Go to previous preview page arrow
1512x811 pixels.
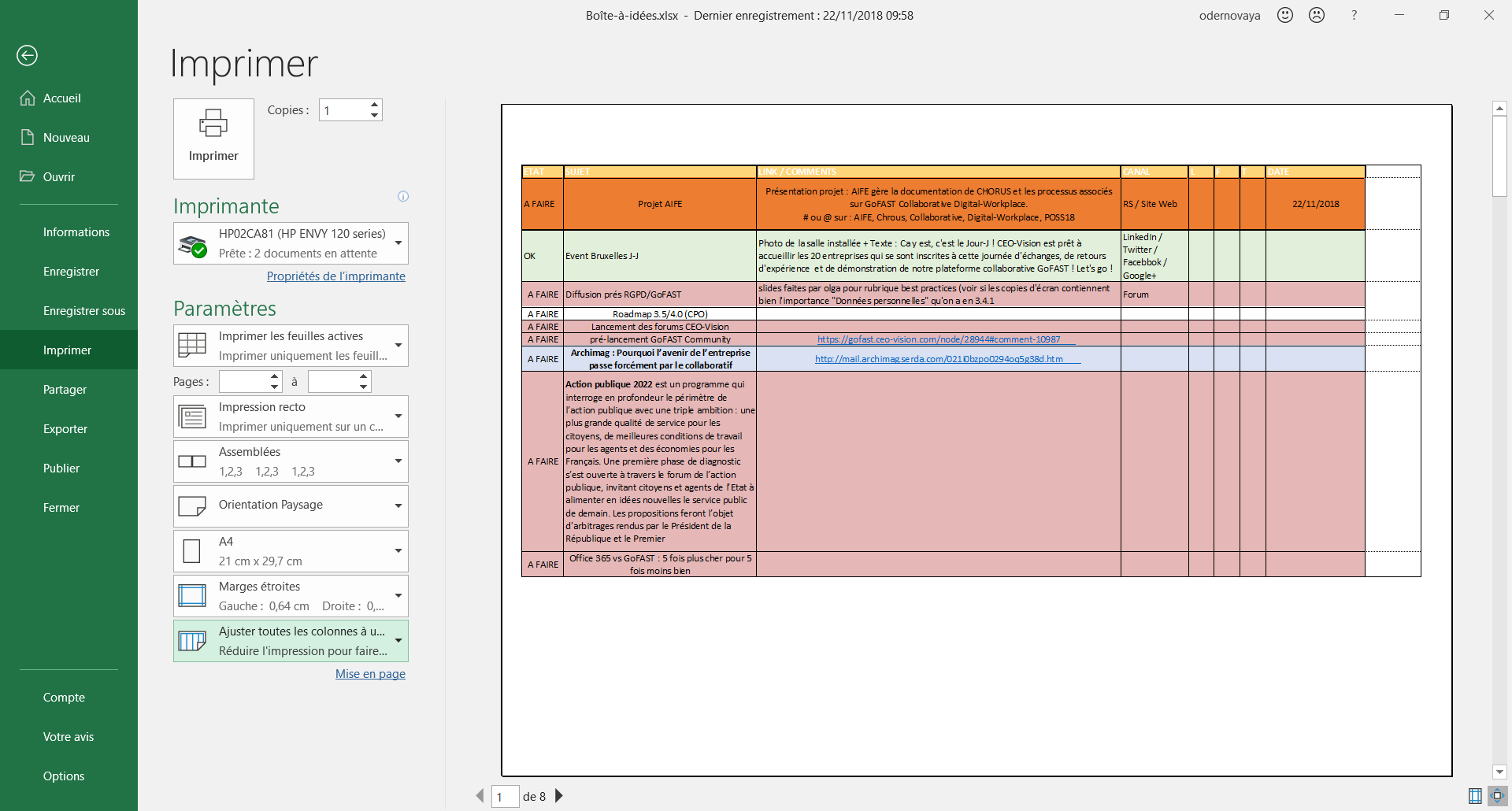480,796
